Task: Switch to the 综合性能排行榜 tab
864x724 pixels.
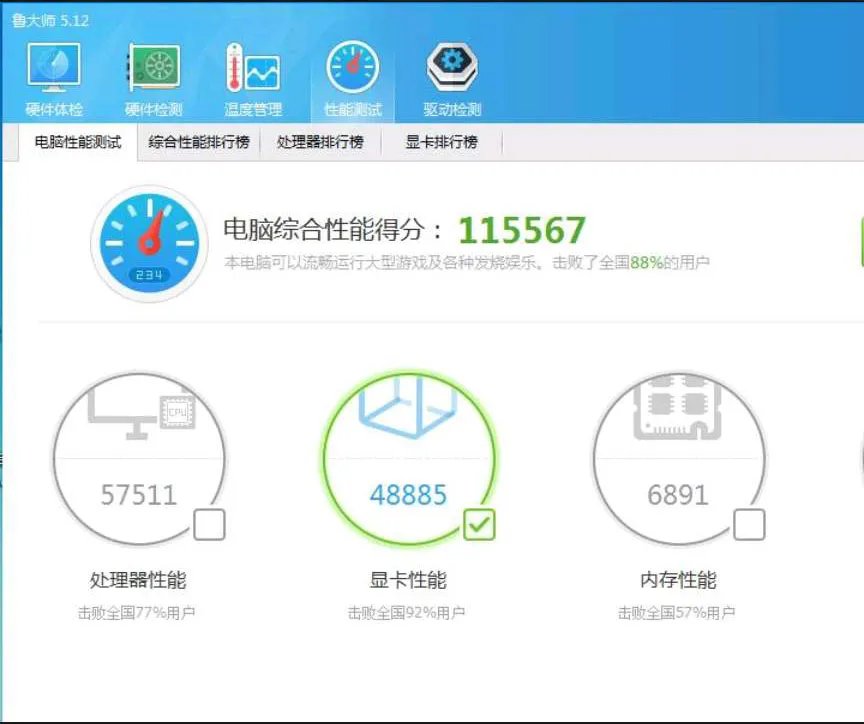Action: pyautogui.click(x=198, y=142)
